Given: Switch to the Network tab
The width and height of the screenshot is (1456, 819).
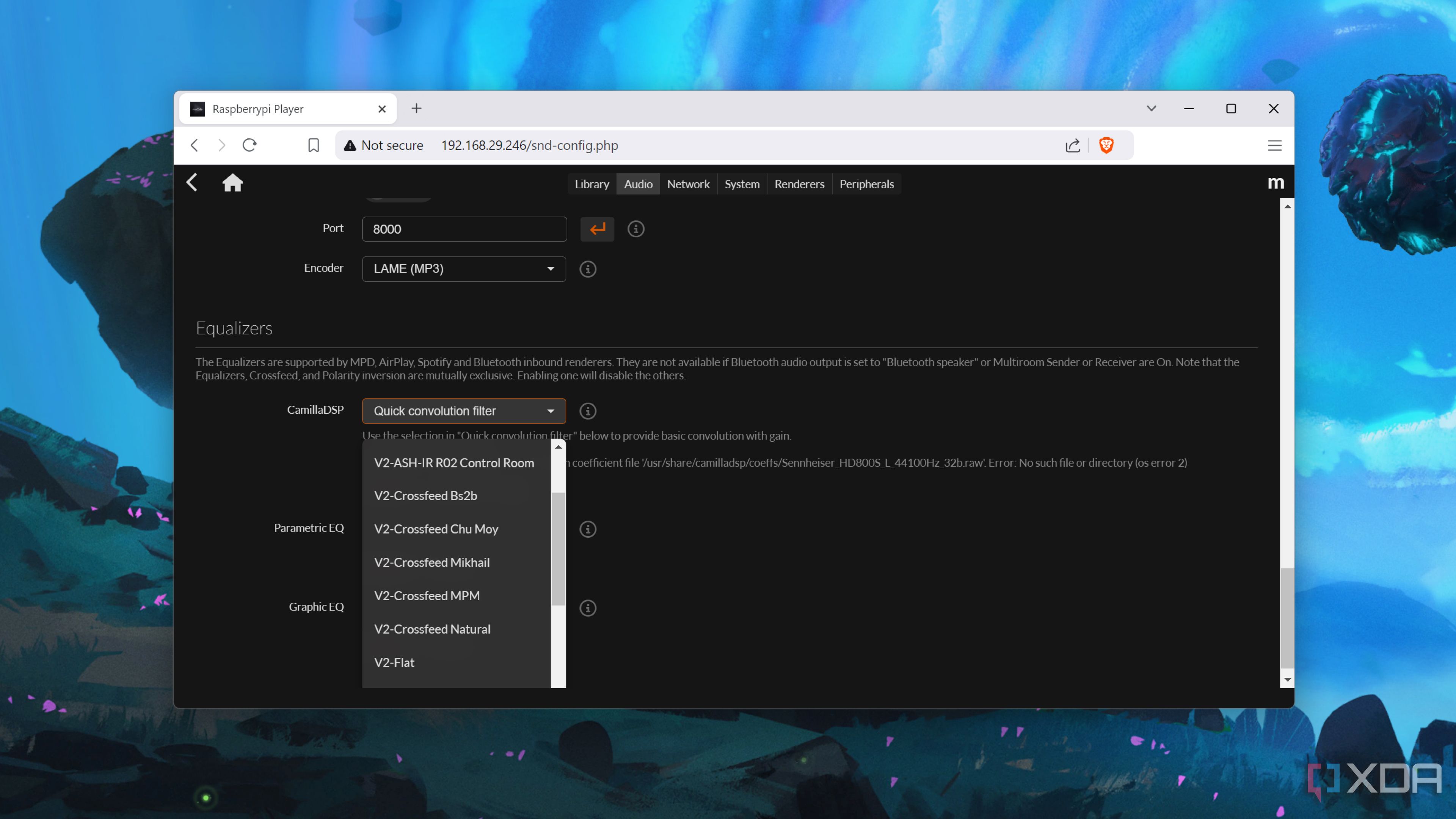Looking at the screenshot, I should [x=688, y=184].
